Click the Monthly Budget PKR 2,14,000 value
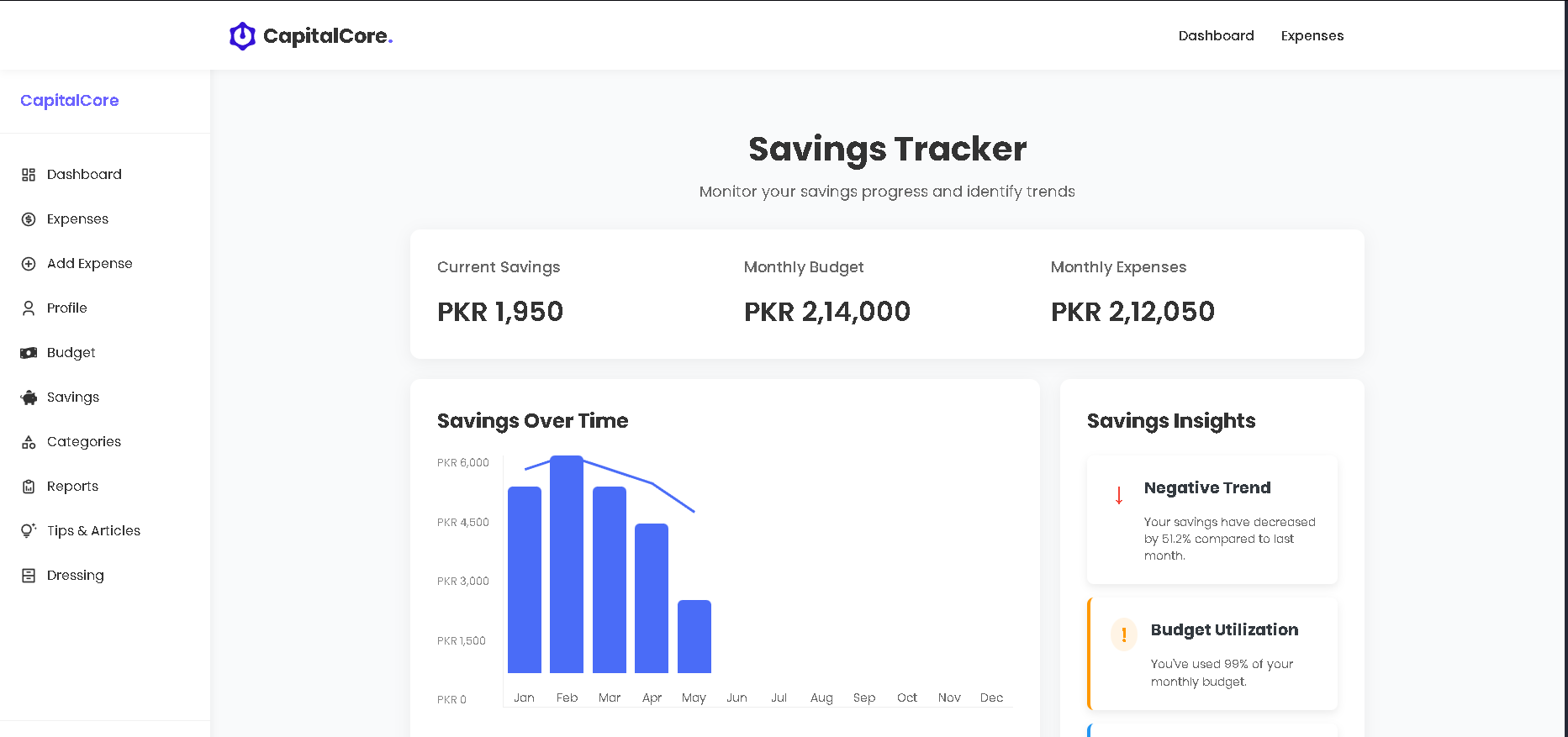 pyautogui.click(x=827, y=312)
